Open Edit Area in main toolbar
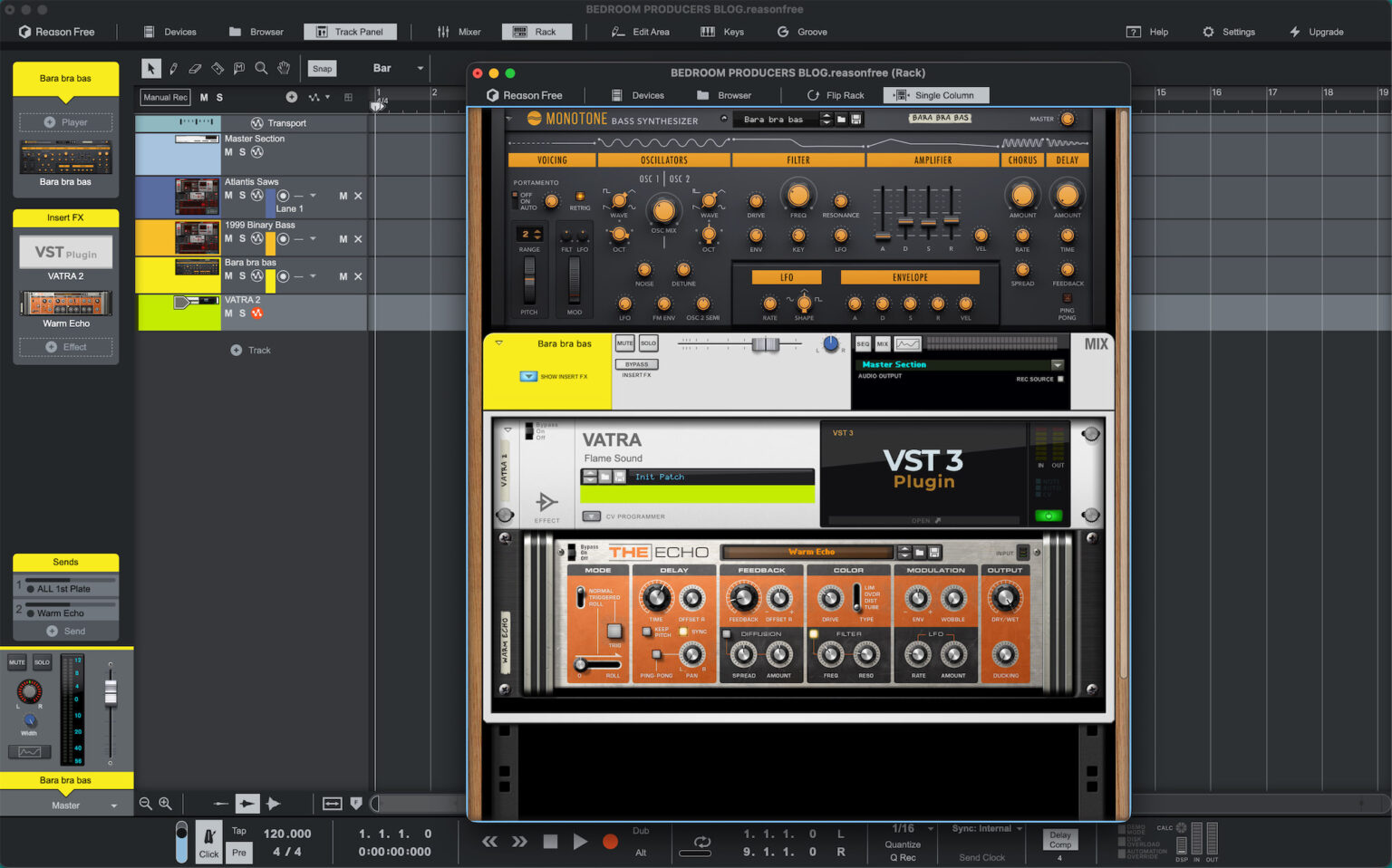This screenshot has height=868, width=1392. [641, 32]
